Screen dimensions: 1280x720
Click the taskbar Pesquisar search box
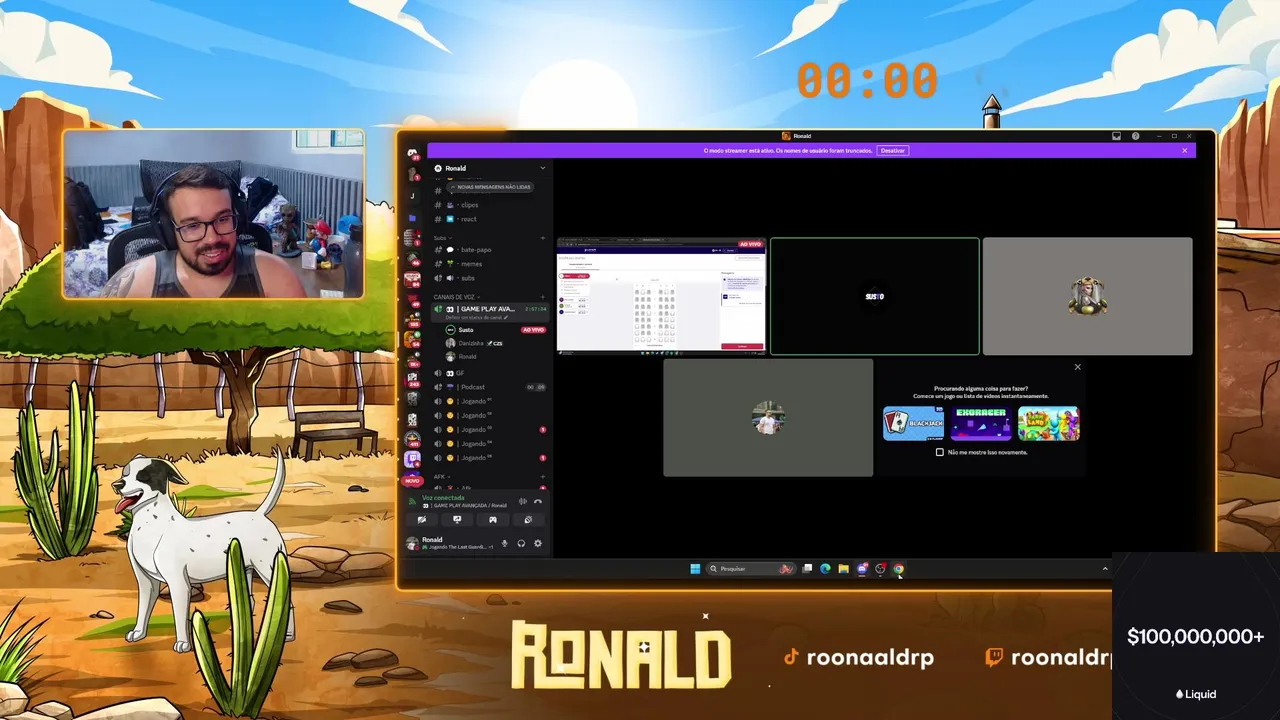pos(750,569)
